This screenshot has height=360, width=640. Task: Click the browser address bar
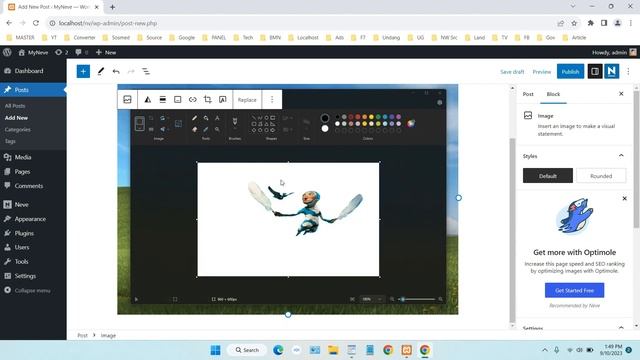point(302,23)
